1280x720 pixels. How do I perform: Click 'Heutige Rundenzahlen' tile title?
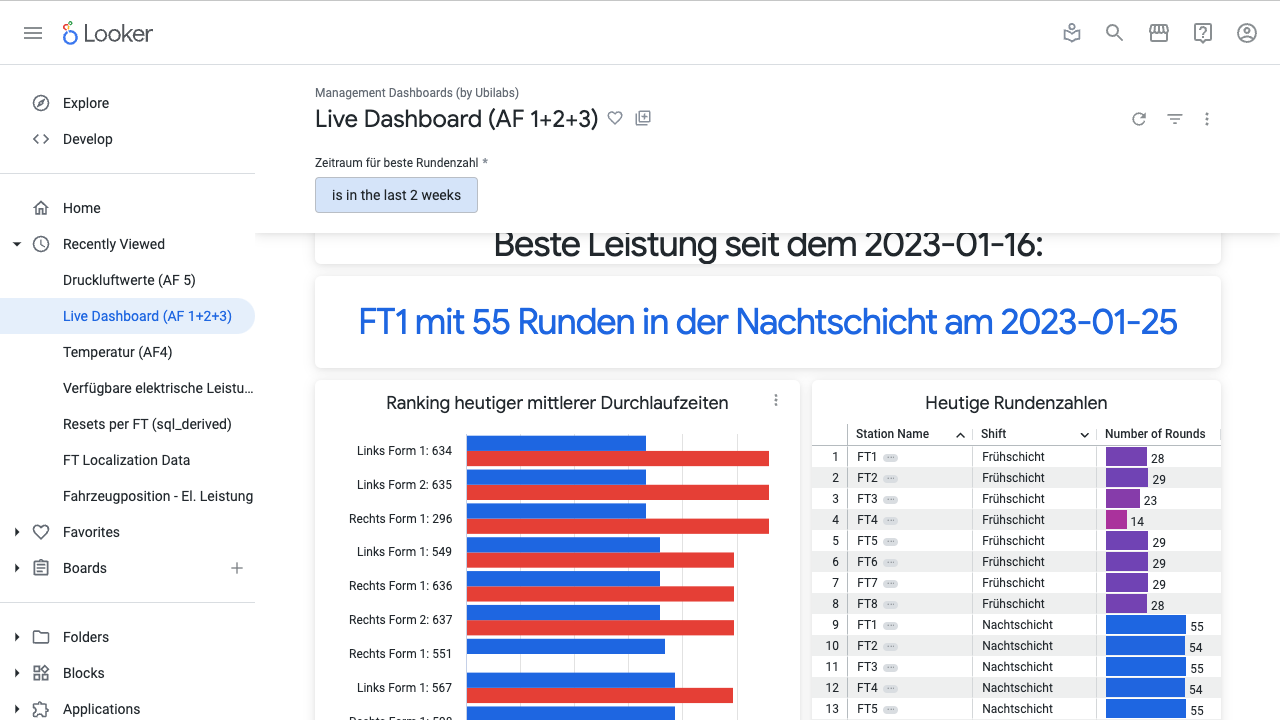(x=1016, y=403)
